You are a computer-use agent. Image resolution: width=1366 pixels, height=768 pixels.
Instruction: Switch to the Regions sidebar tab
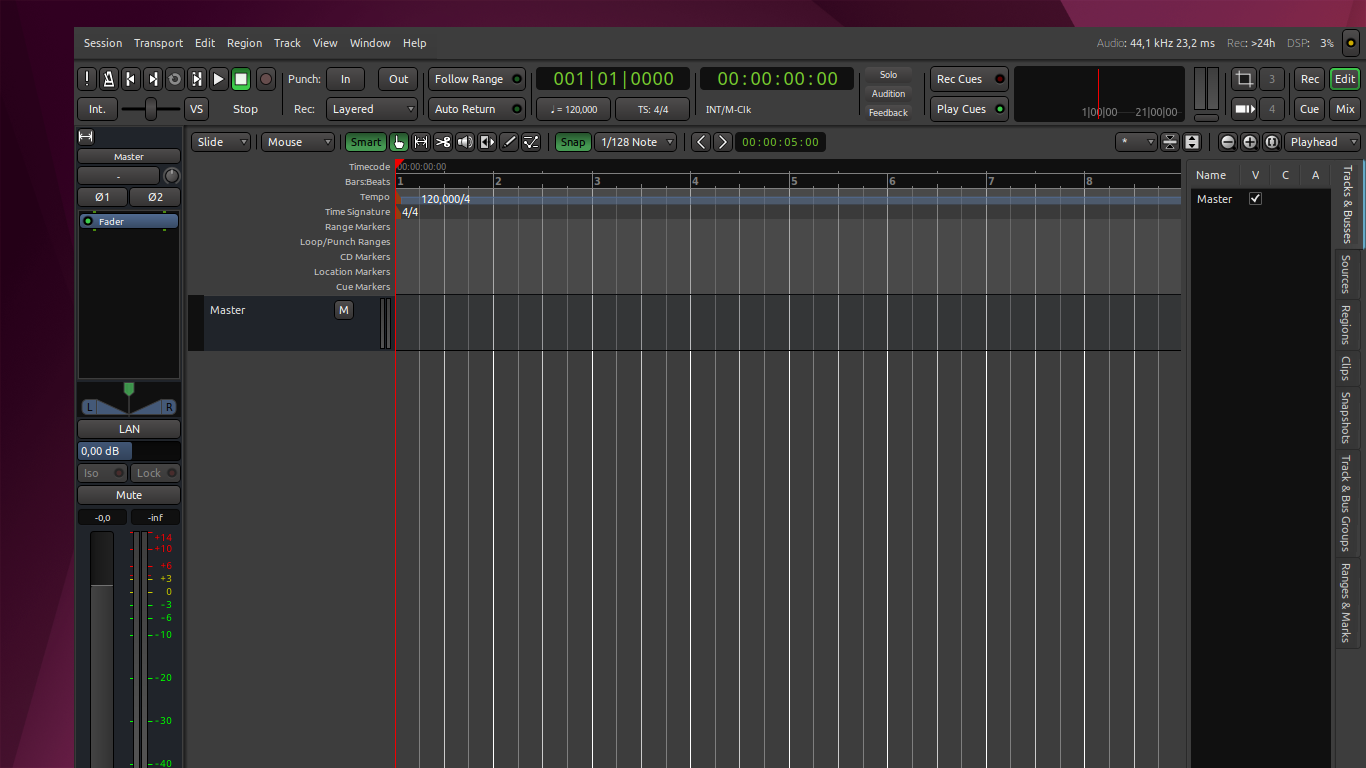point(1346,325)
